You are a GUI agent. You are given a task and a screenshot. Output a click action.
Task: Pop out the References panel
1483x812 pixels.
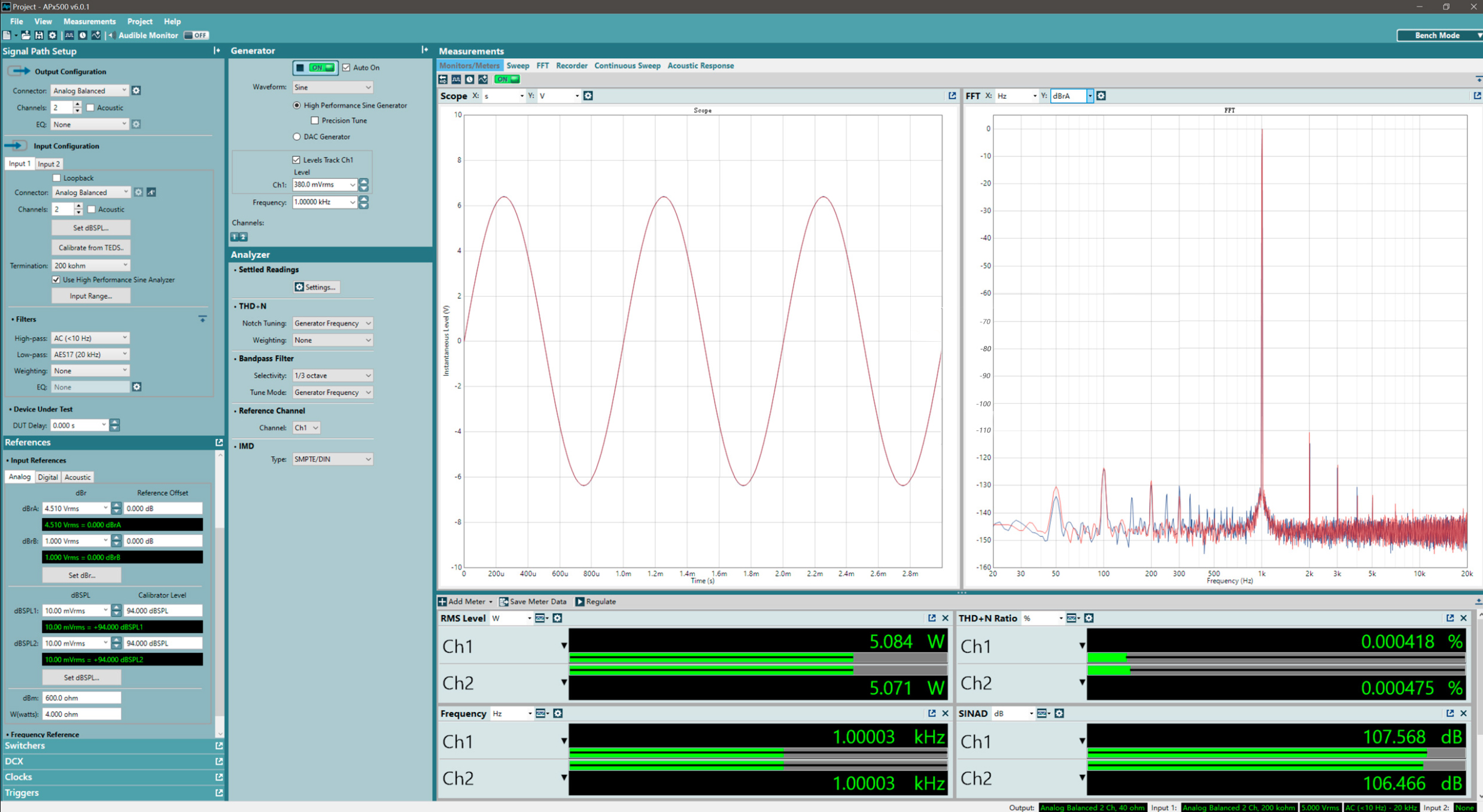pos(219,442)
